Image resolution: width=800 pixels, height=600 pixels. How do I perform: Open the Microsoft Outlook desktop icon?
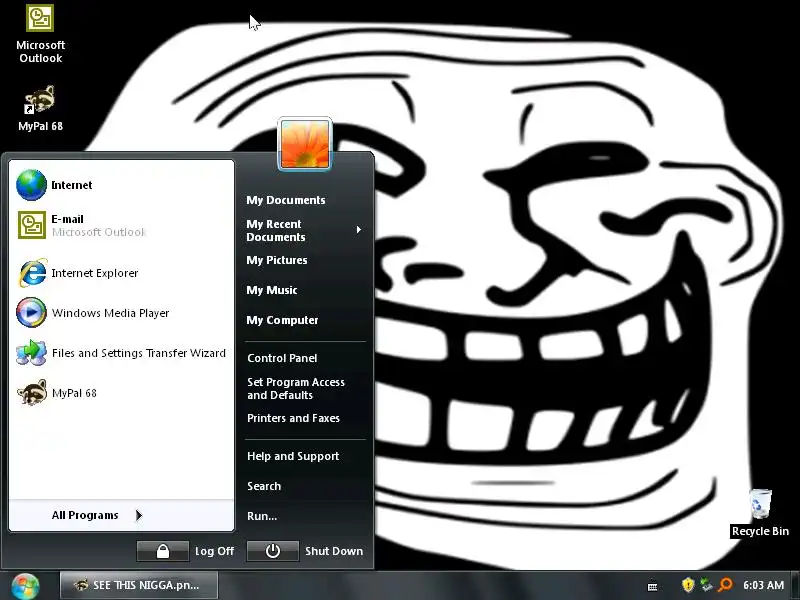point(40,34)
